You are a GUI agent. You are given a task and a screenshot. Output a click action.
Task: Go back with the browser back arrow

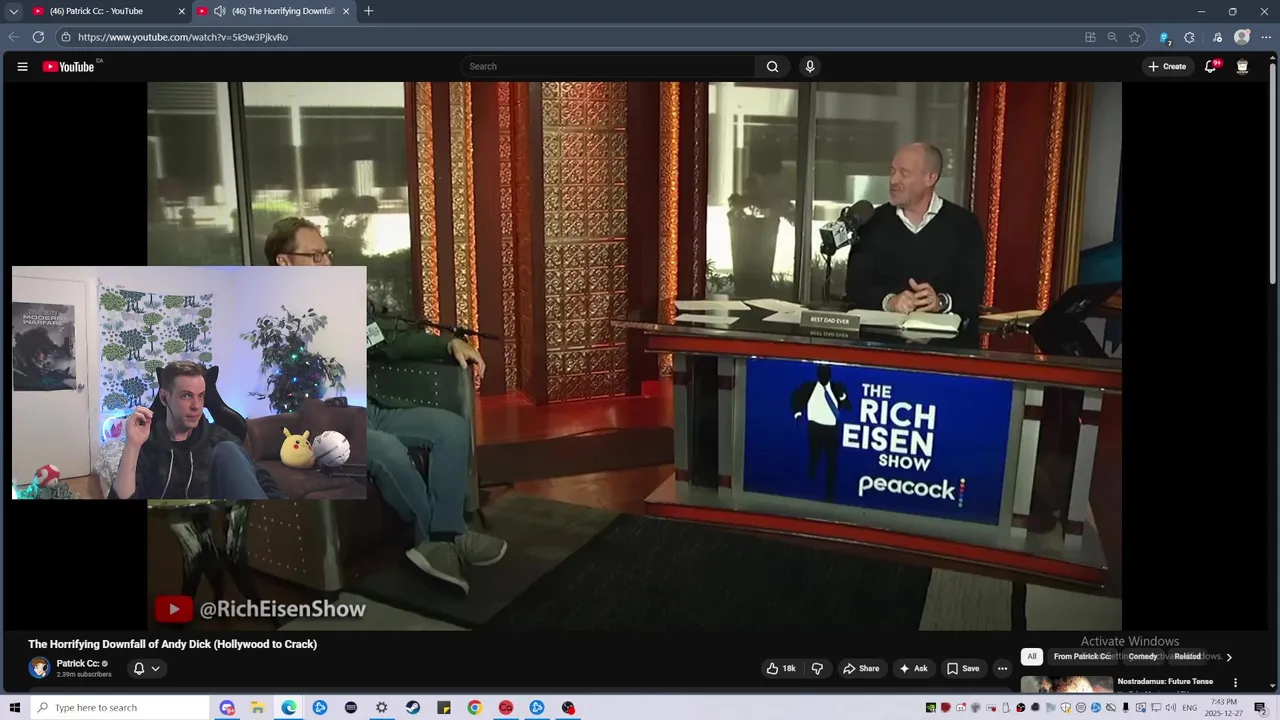[13, 37]
